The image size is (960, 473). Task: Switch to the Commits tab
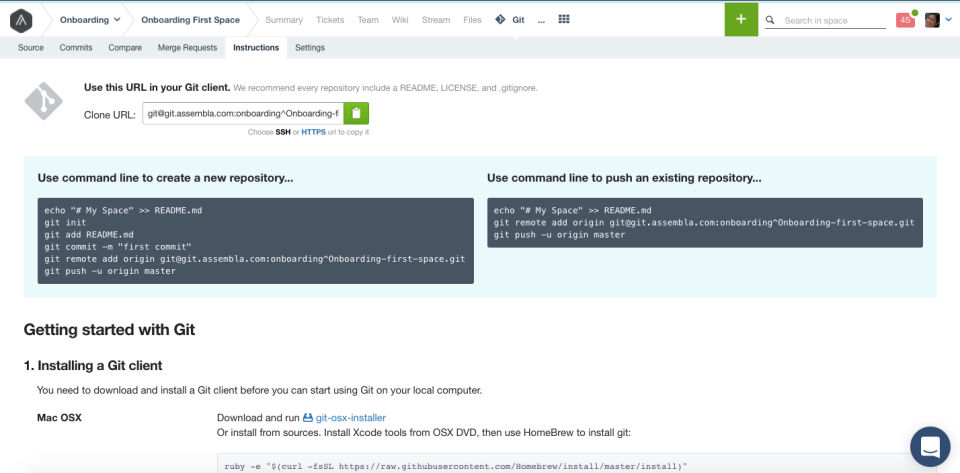(76, 48)
